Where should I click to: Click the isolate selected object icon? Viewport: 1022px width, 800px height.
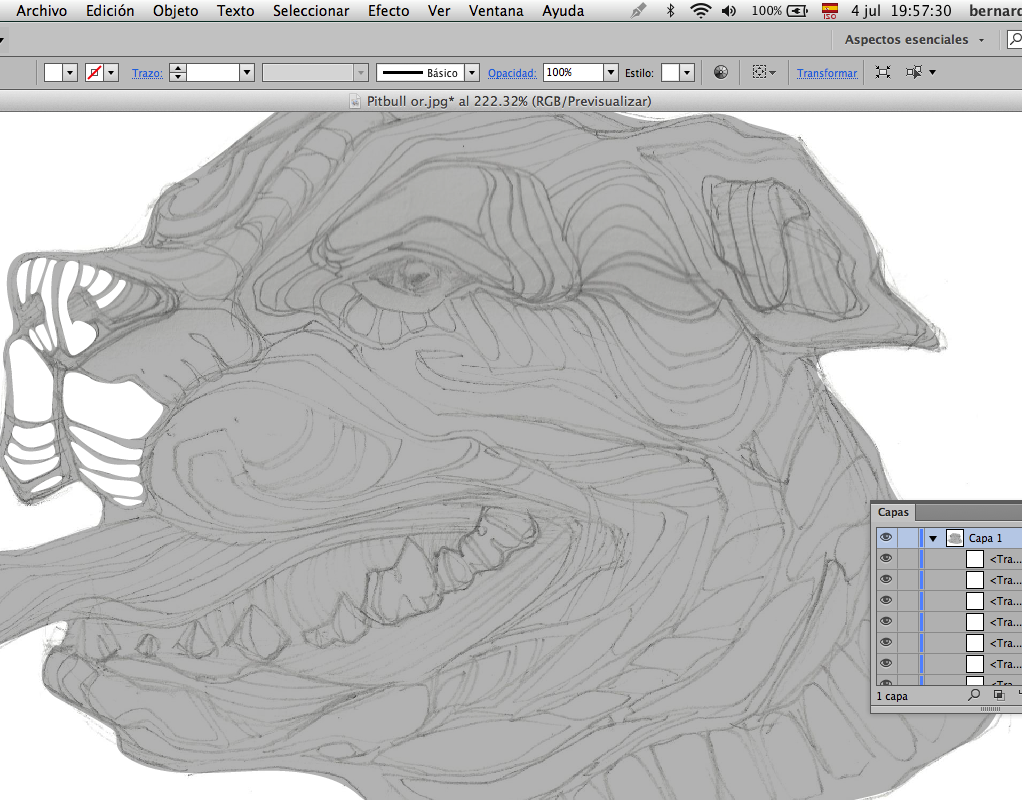pyautogui.click(x=883, y=73)
